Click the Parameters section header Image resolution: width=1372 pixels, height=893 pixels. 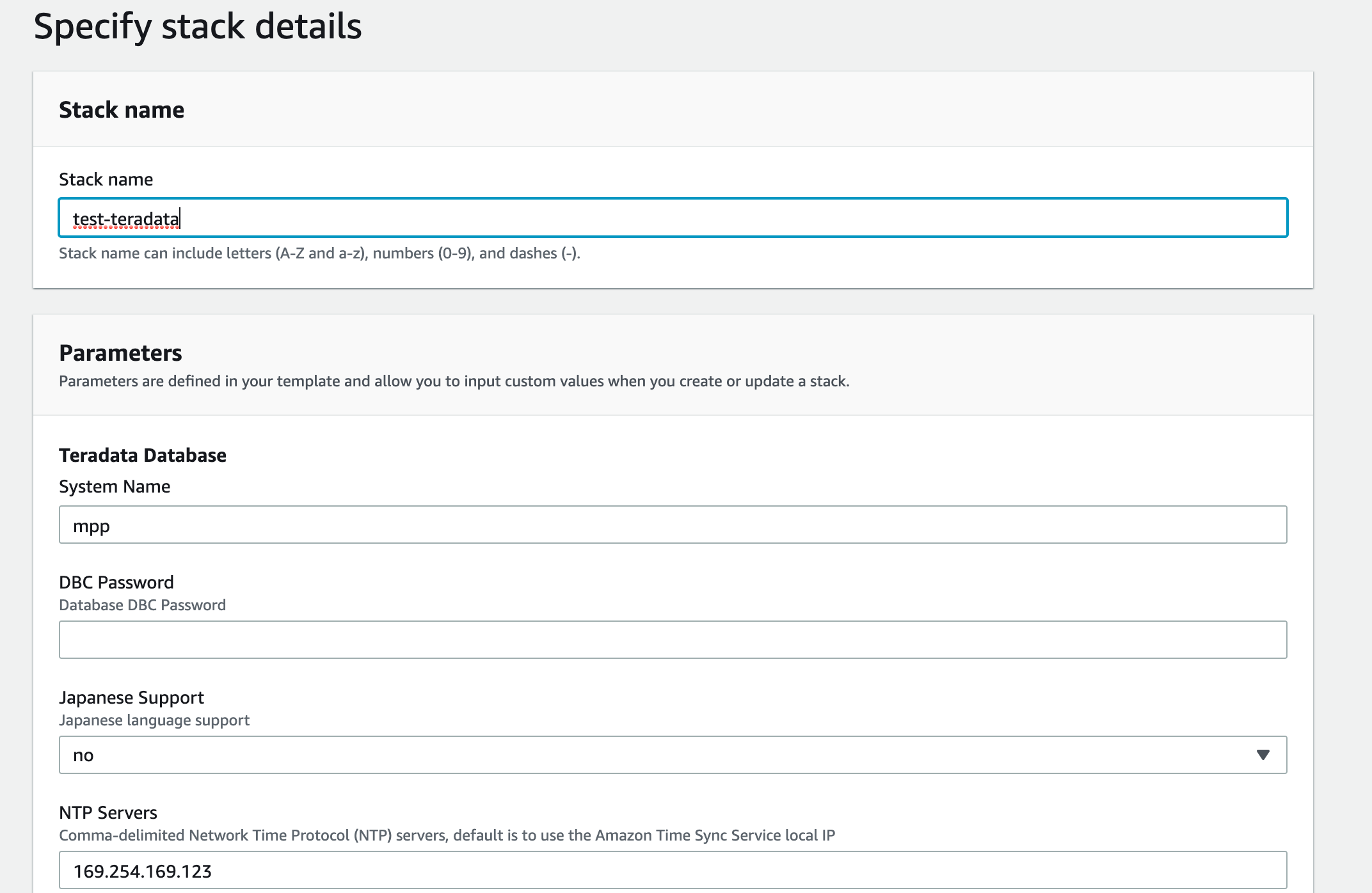click(x=120, y=352)
